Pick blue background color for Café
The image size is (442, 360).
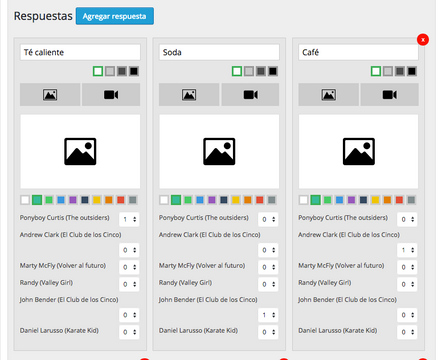pos(339,200)
